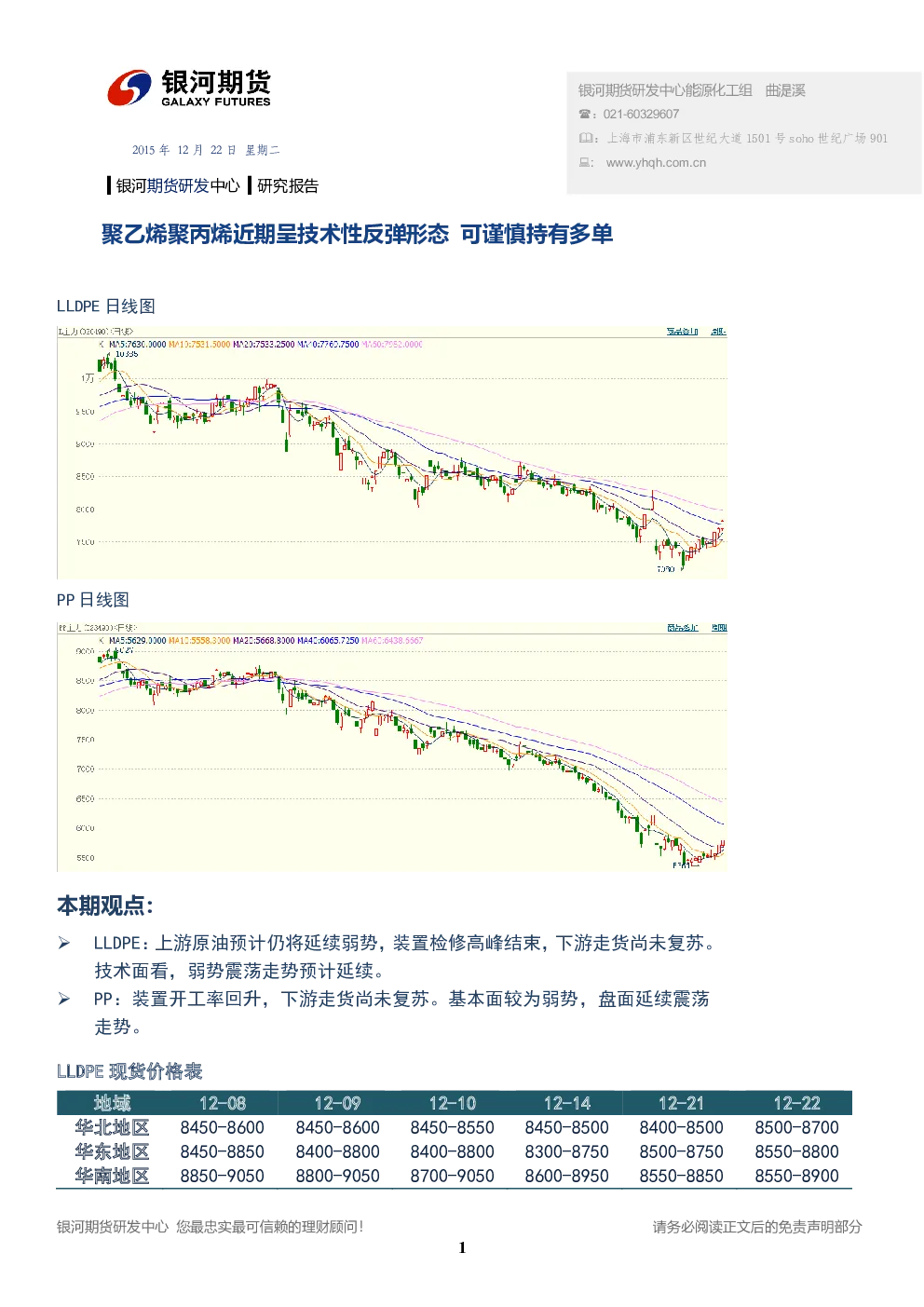Click the footer disclaimer 请务必阅读正文后的免责声明部分
The image size is (924, 1307).
(x=757, y=1227)
